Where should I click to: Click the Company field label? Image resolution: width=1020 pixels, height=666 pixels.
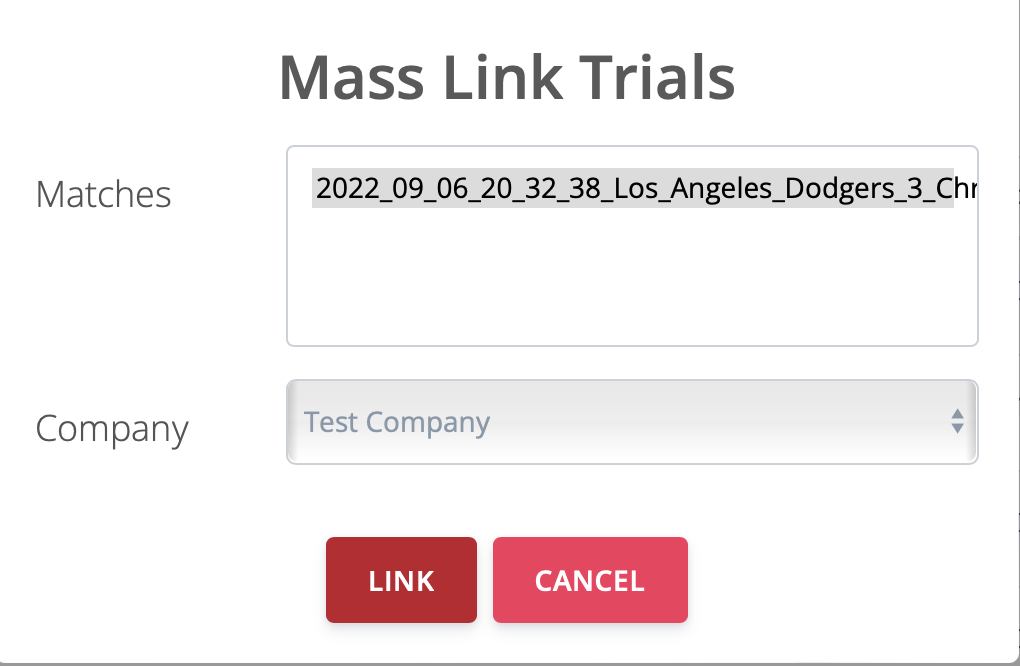pos(112,428)
